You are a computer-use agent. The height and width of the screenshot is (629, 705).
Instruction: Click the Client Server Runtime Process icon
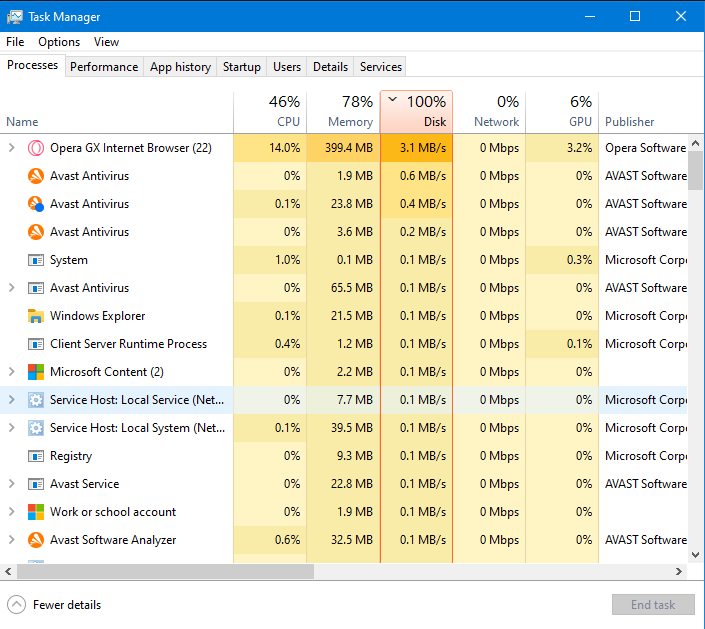click(36, 344)
